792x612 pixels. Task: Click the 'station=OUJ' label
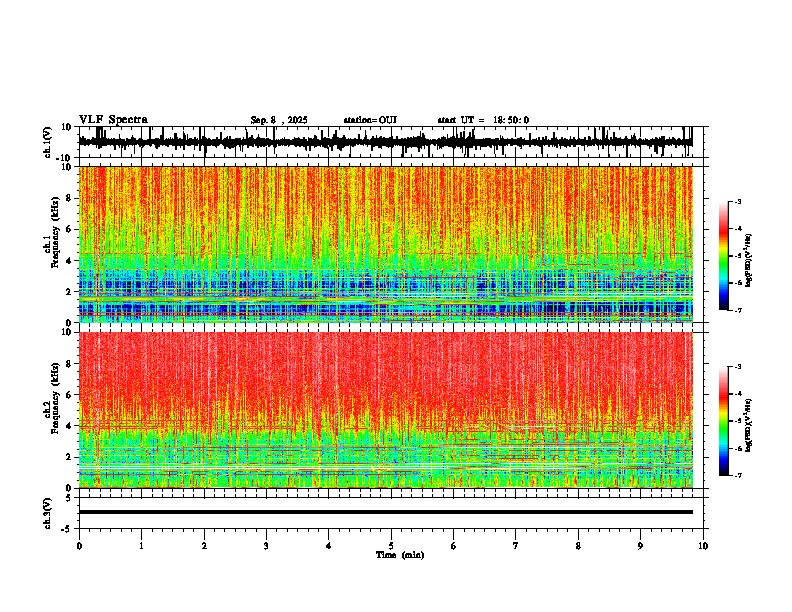(x=370, y=120)
